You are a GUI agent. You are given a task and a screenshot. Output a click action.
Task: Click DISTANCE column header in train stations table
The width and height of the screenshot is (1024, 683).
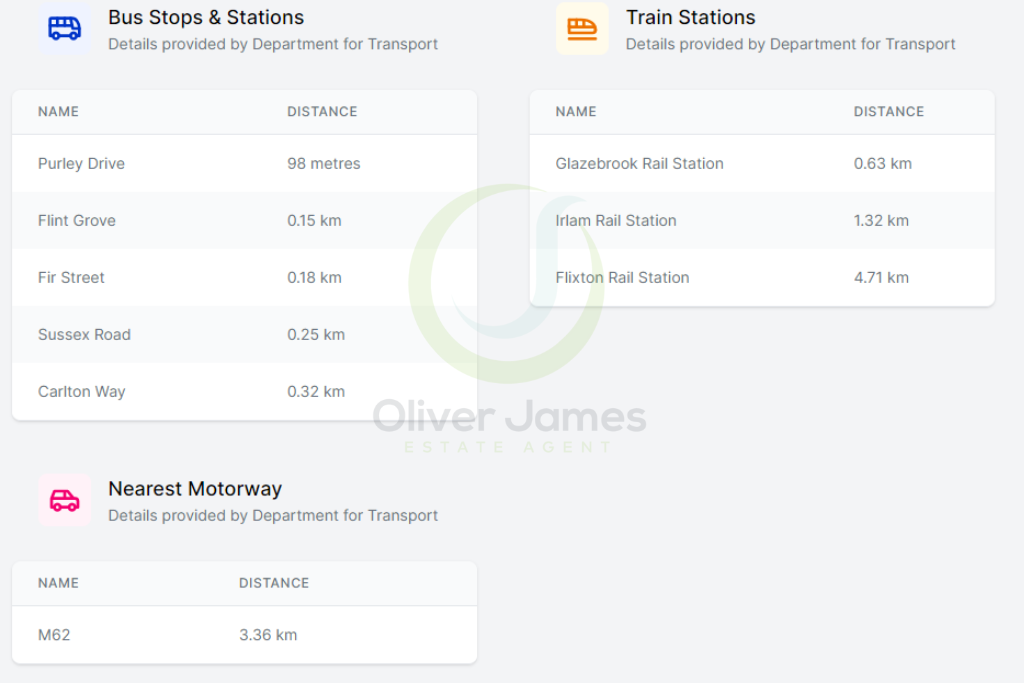(888, 112)
